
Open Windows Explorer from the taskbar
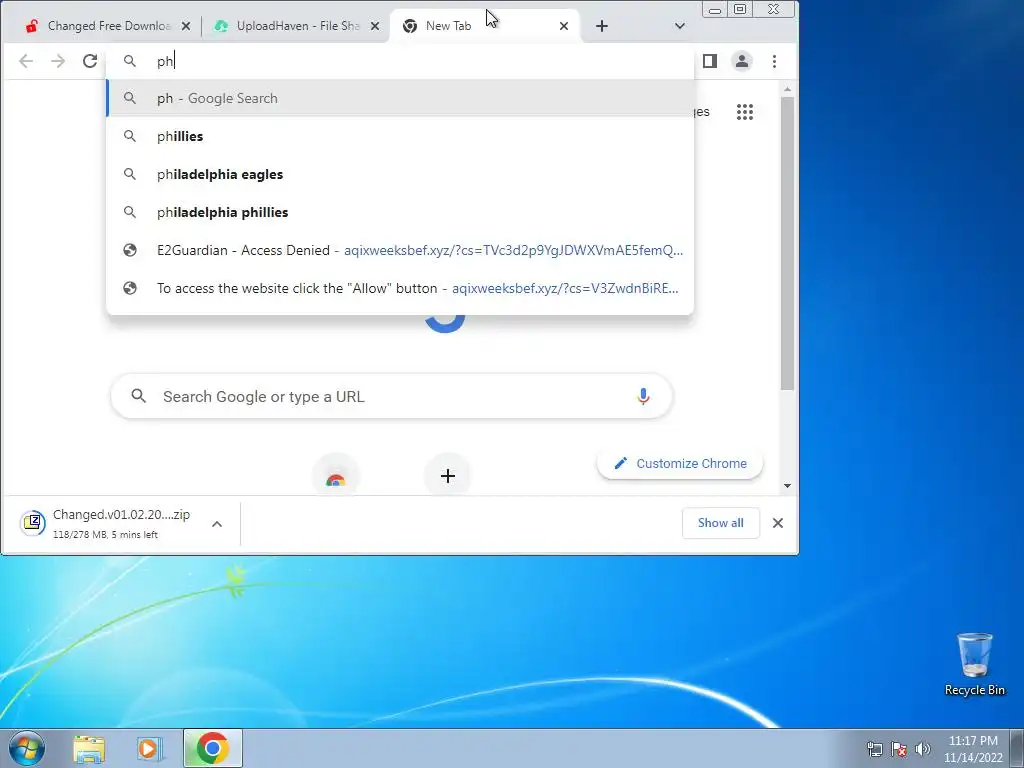pos(89,748)
